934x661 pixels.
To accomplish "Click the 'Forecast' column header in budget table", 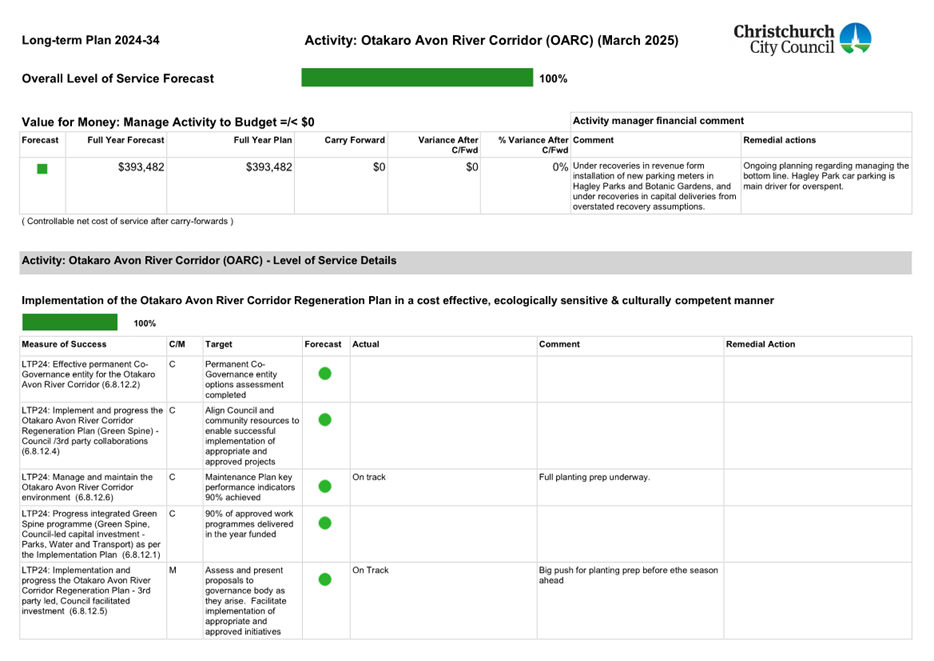I will click(40, 140).
